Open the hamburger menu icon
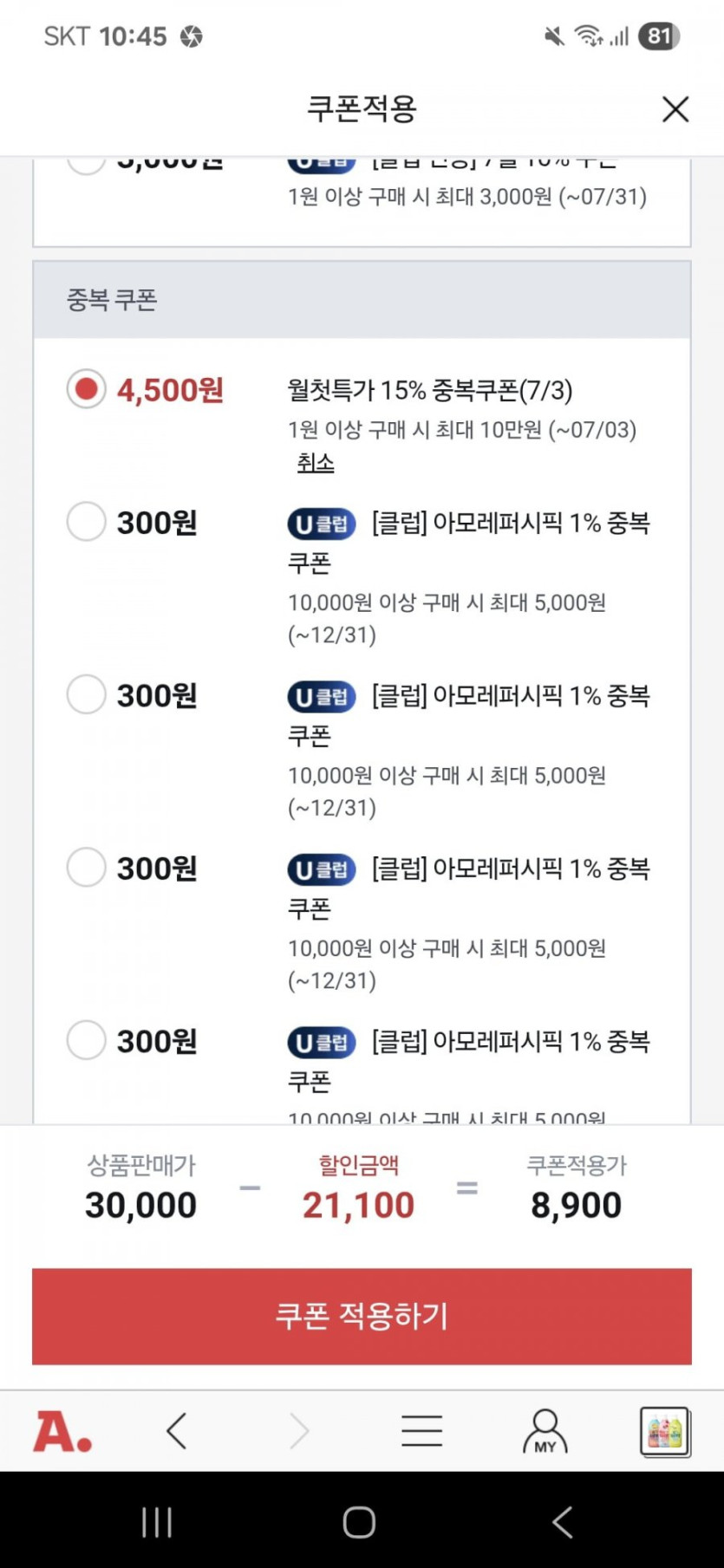This screenshot has width=724, height=1568. [422, 1431]
